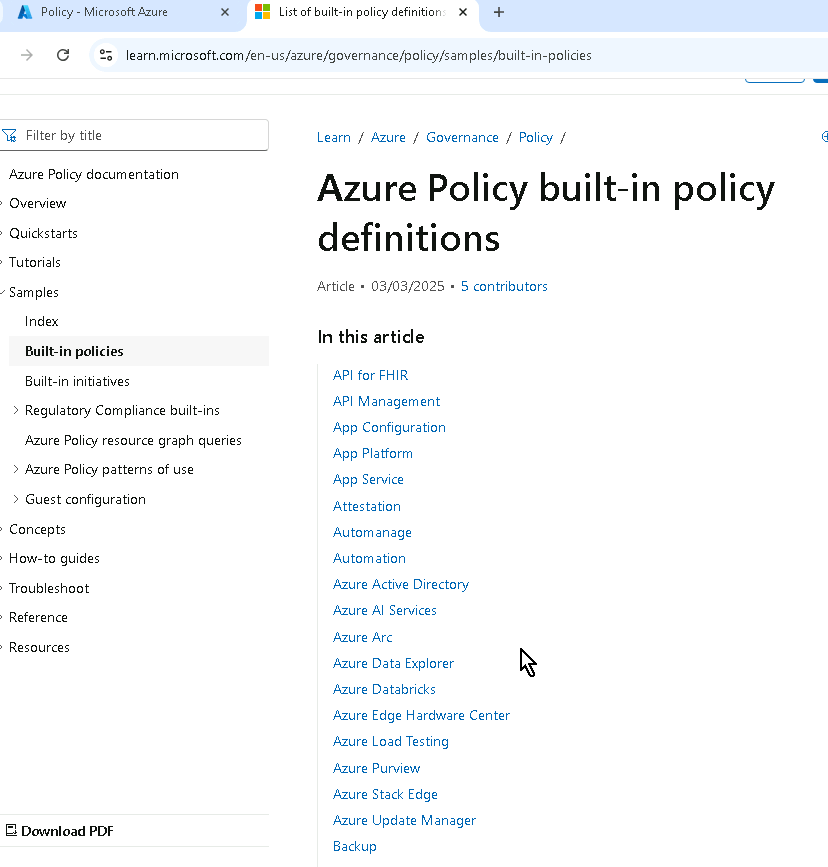Expand the Overview section

(38, 203)
